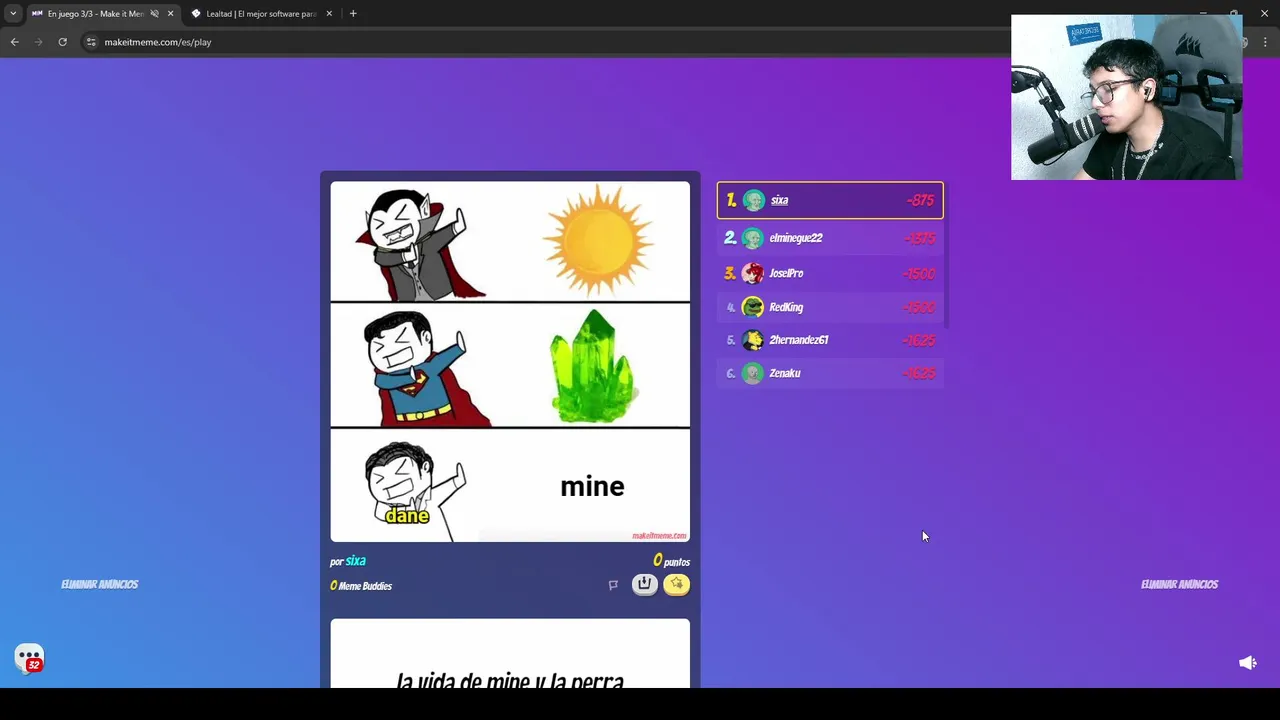This screenshot has height=720, width=1280.
Task: Select player RedKing in the ranking
Action: pos(830,307)
